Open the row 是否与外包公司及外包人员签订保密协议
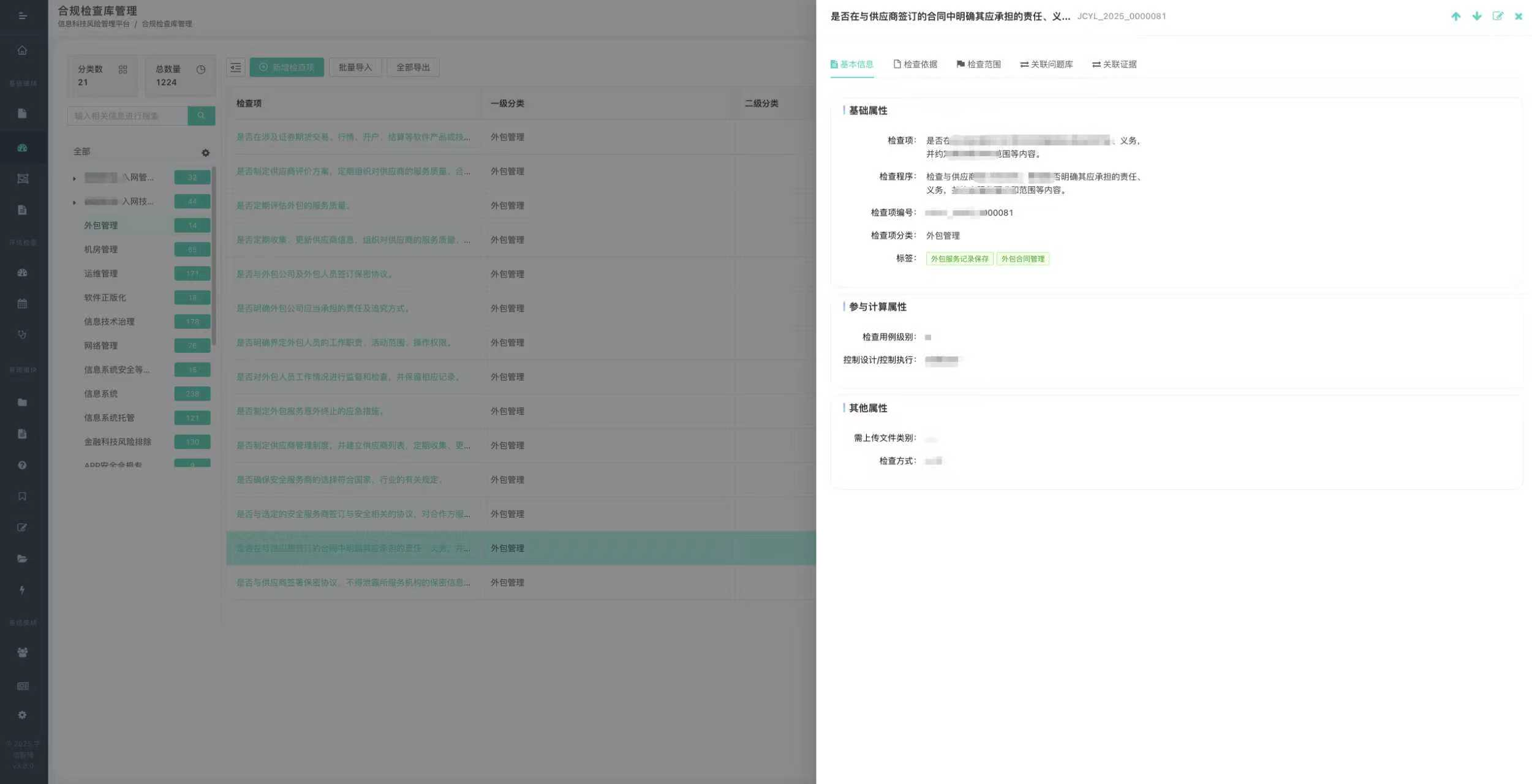Viewport: 1532px width, 784px height. (x=521, y=274)
